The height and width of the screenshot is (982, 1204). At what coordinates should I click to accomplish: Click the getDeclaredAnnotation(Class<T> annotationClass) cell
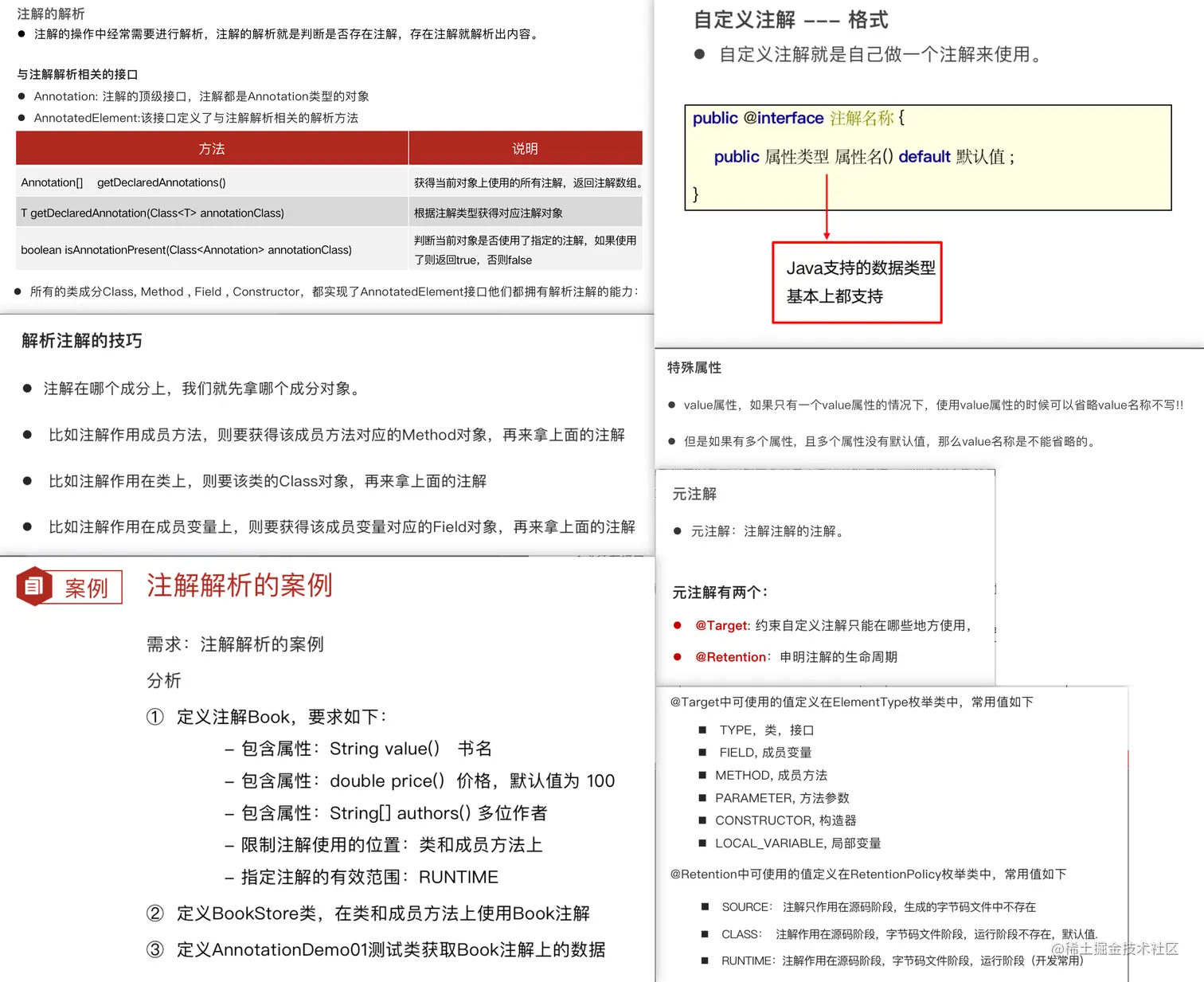[x=212, y=213]
